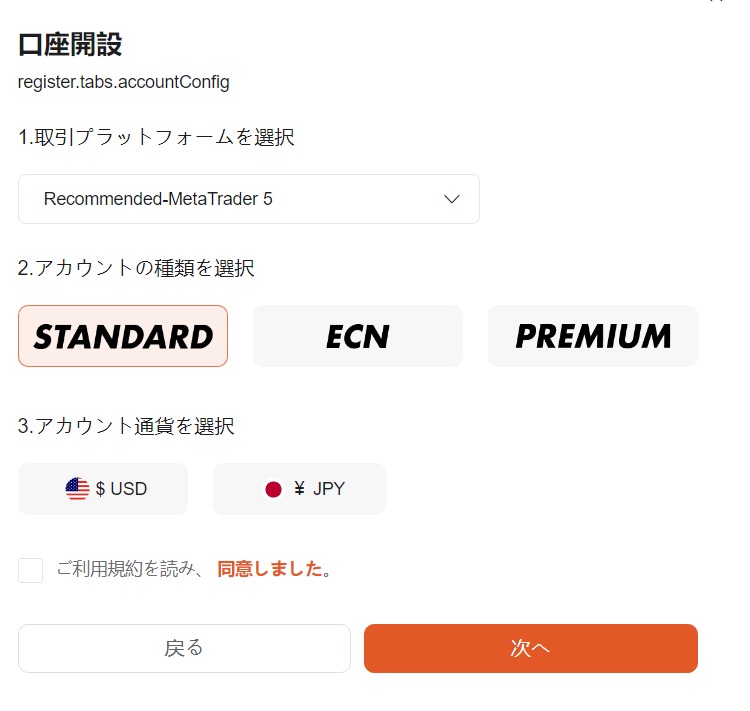Select $ USD as account currency
The image size is (750, 711).
point(103,489)
